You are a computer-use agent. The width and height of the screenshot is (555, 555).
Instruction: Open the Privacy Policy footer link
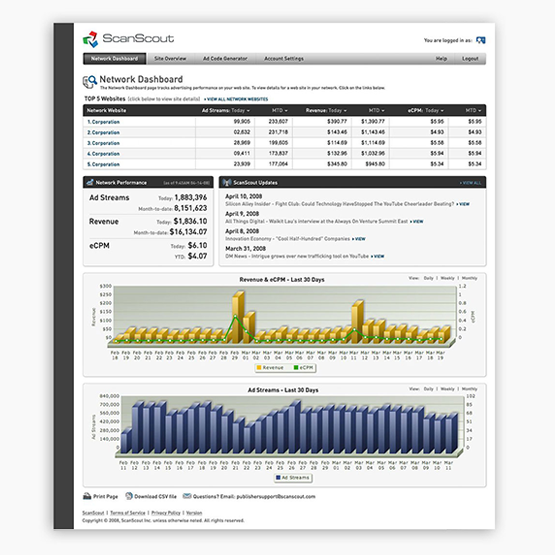pos(166,513)
